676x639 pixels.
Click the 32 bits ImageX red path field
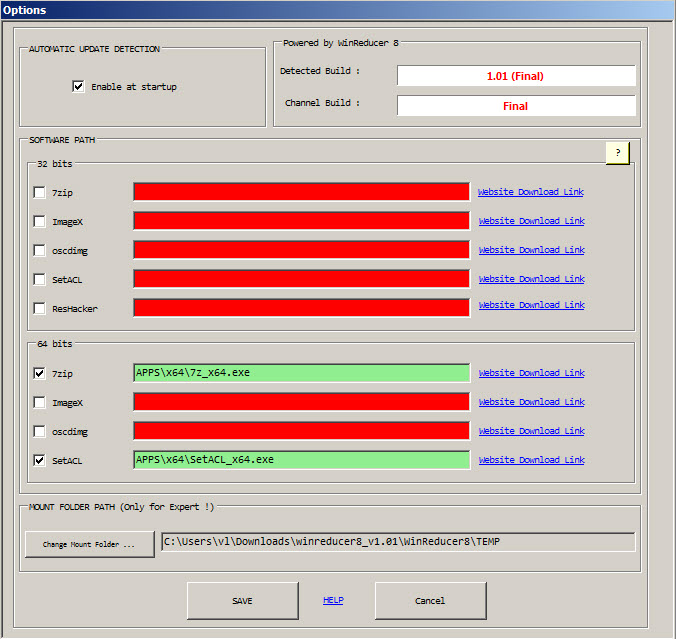tap(301, 221)
